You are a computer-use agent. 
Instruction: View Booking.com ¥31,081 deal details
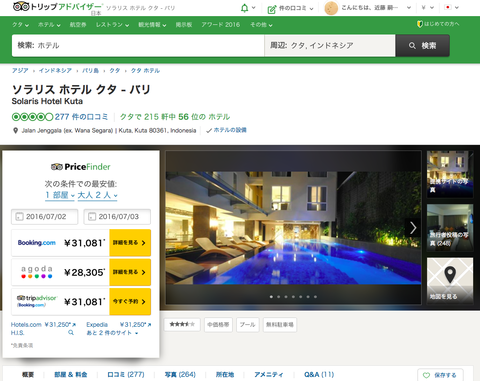(x=130, y=243)
